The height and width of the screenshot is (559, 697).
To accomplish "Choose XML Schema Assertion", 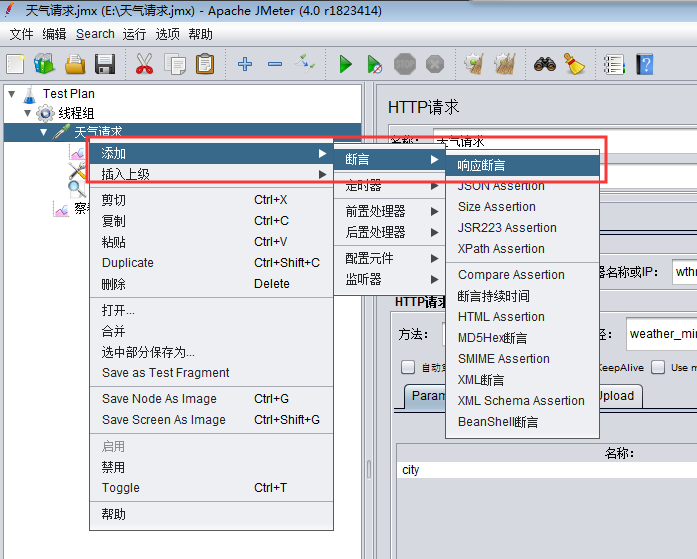I will [522, 401].
